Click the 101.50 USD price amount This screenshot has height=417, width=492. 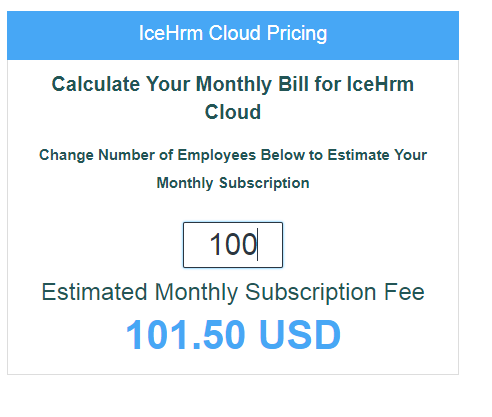[x=233, y=335]
